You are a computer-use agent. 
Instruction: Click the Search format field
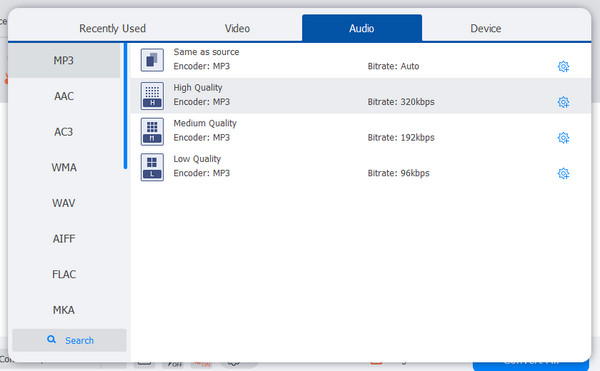pos(69,340)
